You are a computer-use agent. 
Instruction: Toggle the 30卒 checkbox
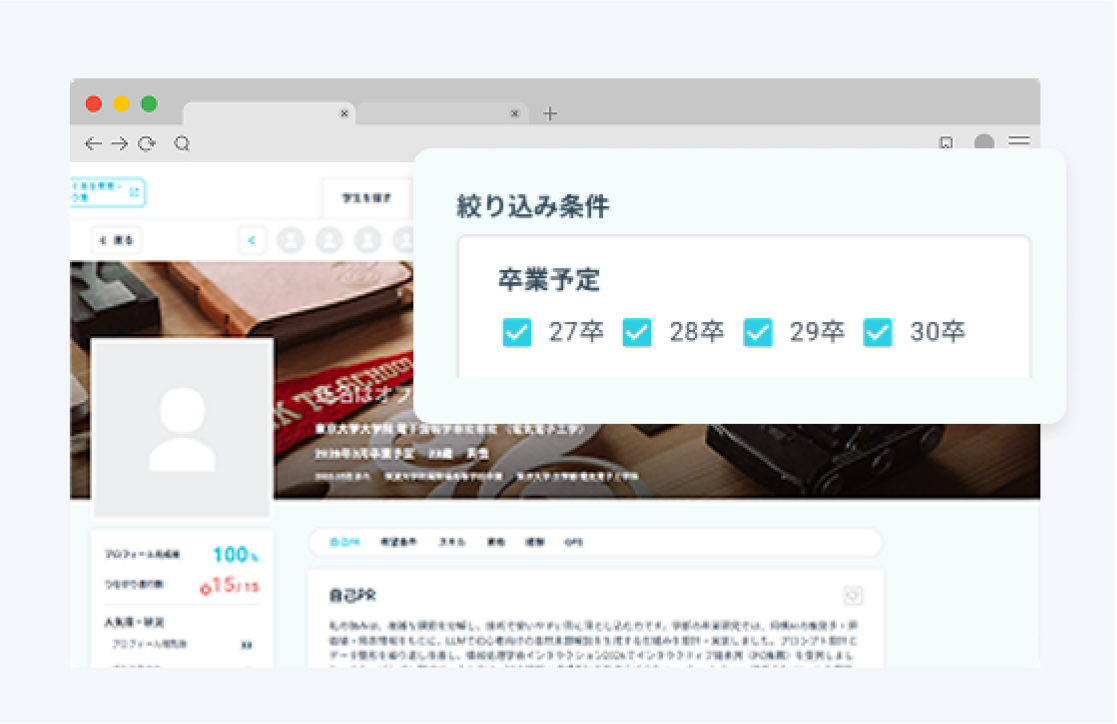pyautogui.click(x=878, y=332)
